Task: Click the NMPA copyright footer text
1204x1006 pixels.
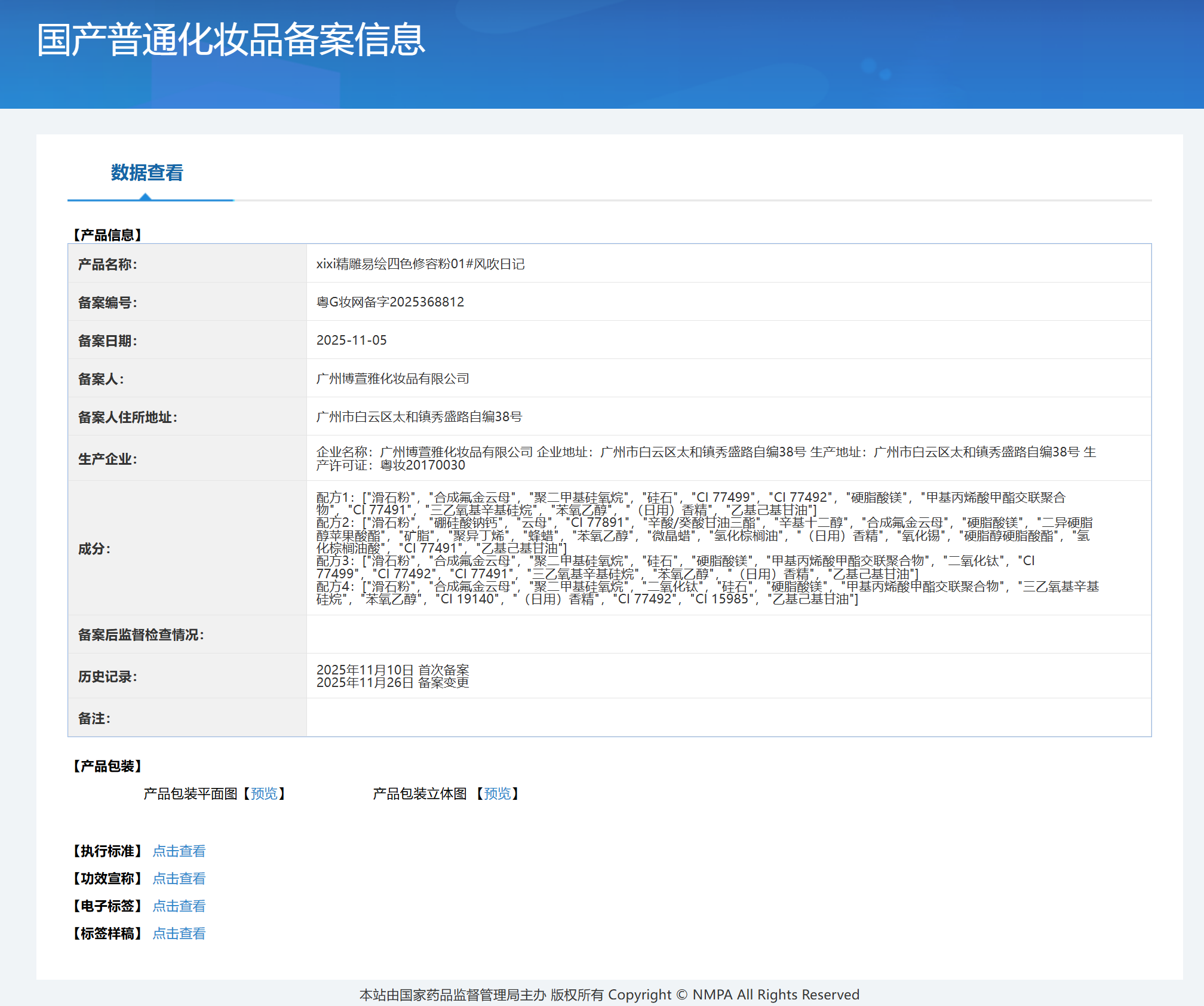Action: pos(609,995)
